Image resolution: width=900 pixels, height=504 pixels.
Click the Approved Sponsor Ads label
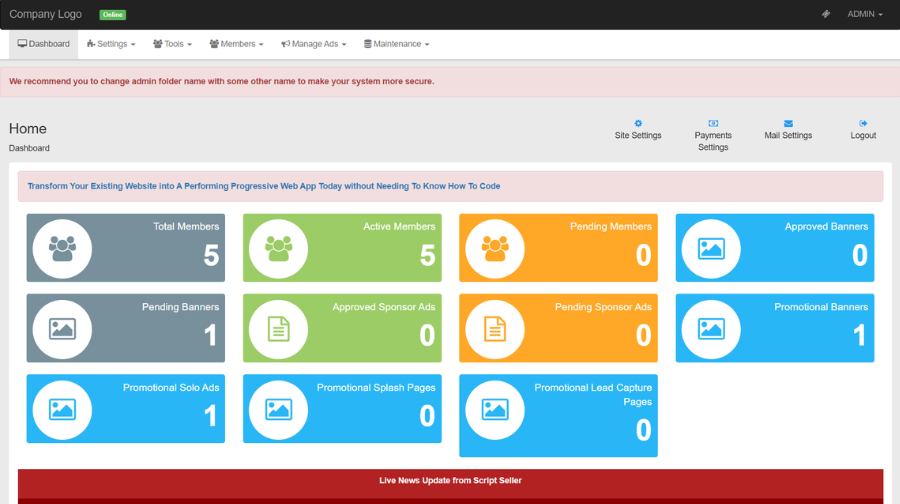click(384, 307)
